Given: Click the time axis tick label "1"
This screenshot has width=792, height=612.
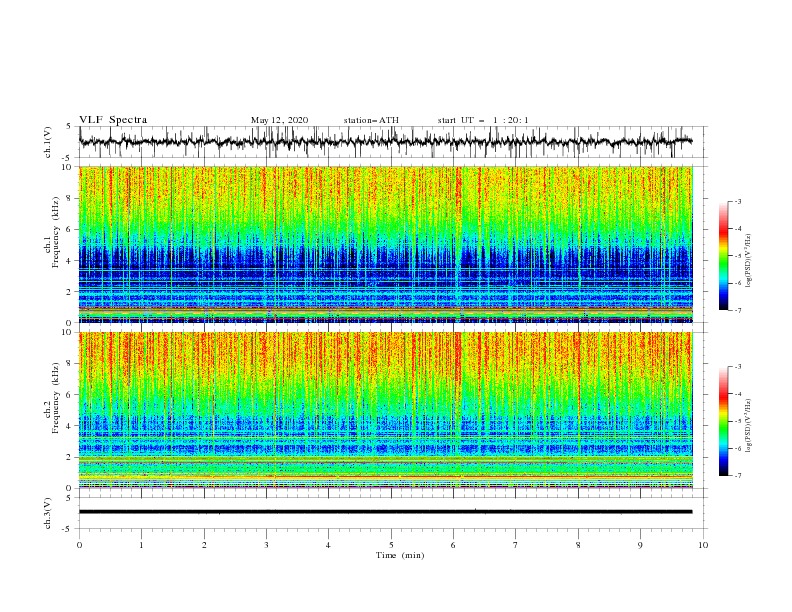Looking at the screenshot, I should coord(141,545).
